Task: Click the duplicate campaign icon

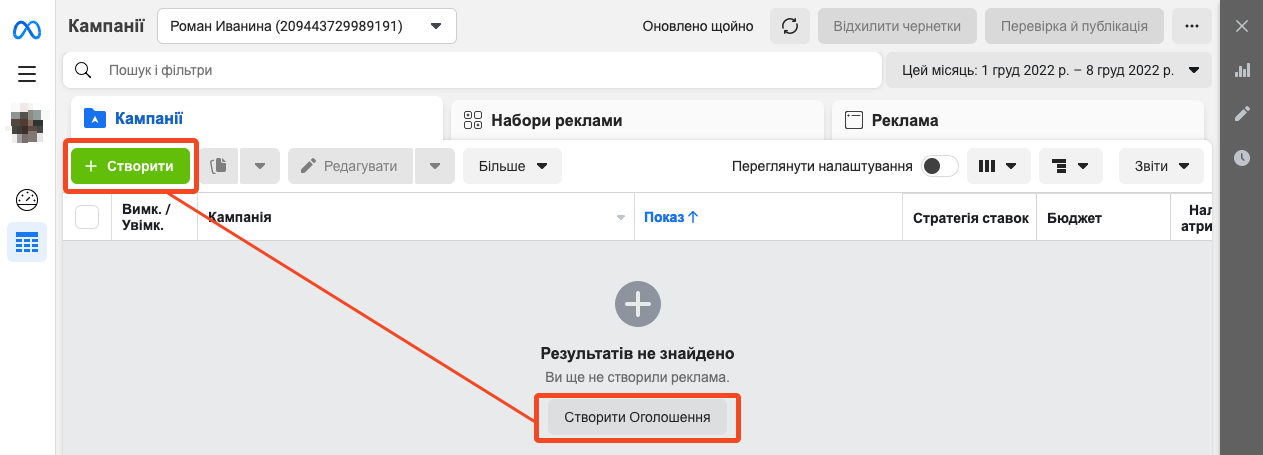Action: [219, 166]
